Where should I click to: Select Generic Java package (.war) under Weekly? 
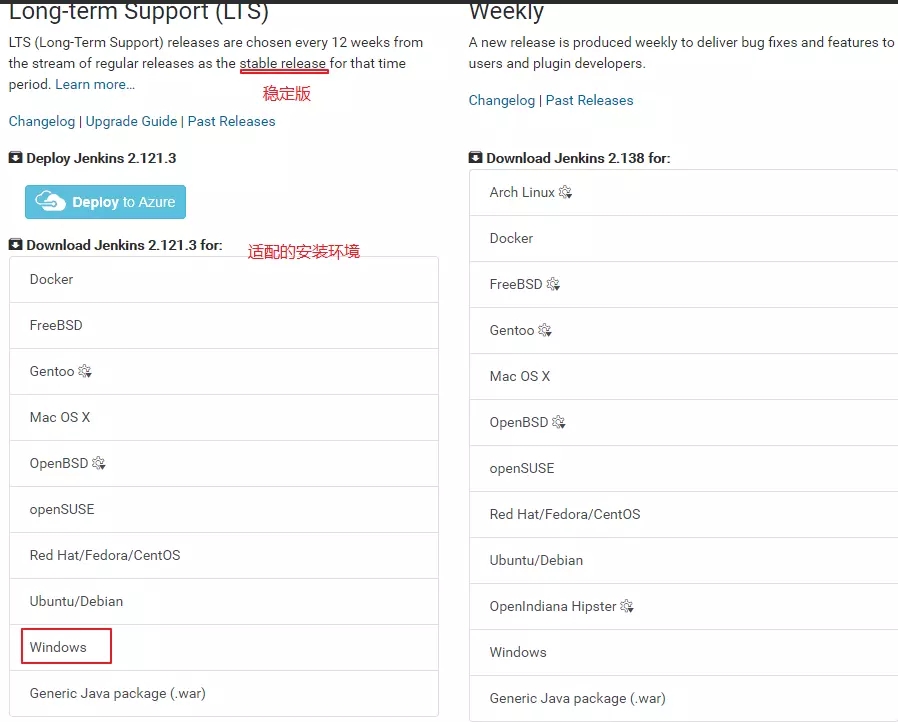coord(577,698)
